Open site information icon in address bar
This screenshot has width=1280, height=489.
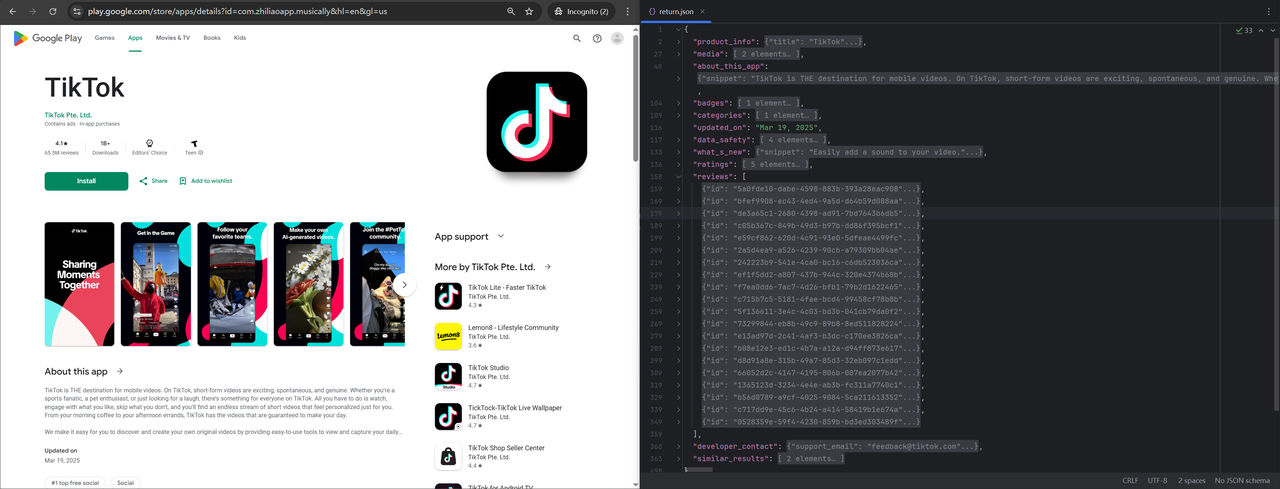77,11
